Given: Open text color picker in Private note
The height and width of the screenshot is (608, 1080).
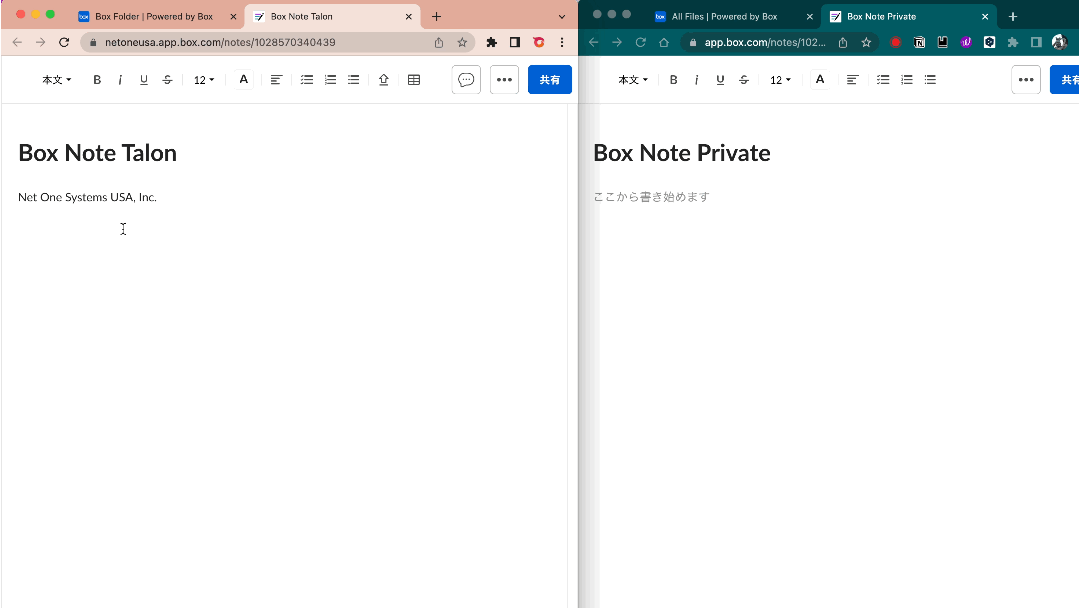Looking at the screenshot, I should pos(820,80).
